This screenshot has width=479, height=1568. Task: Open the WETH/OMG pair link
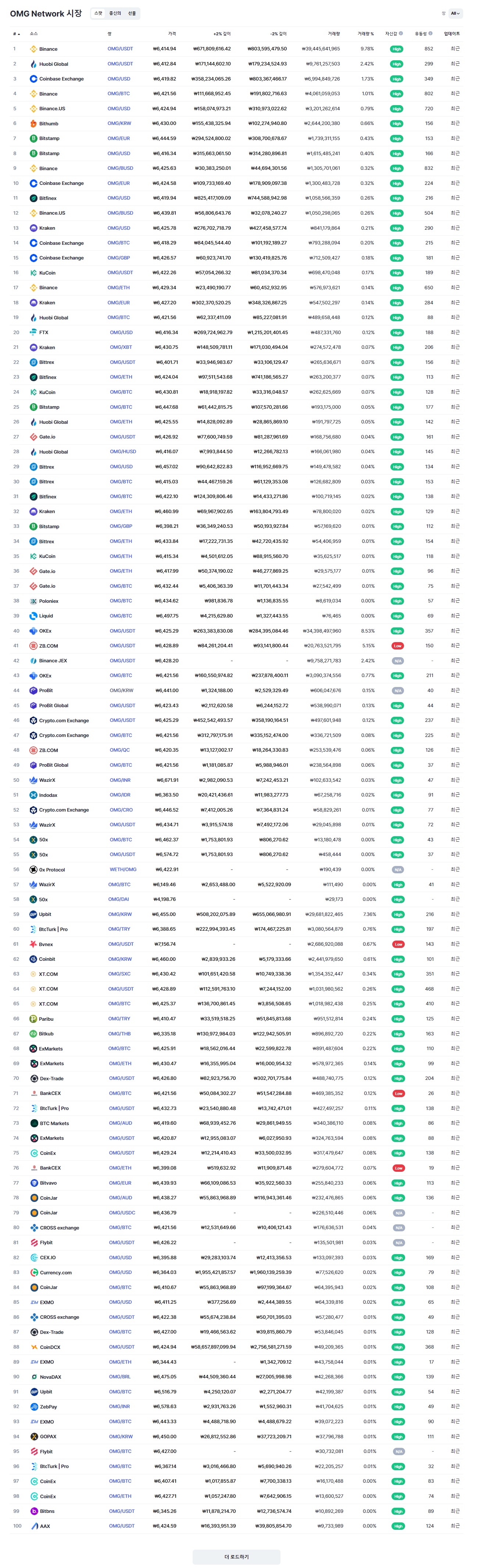click(x=123, y=869)
